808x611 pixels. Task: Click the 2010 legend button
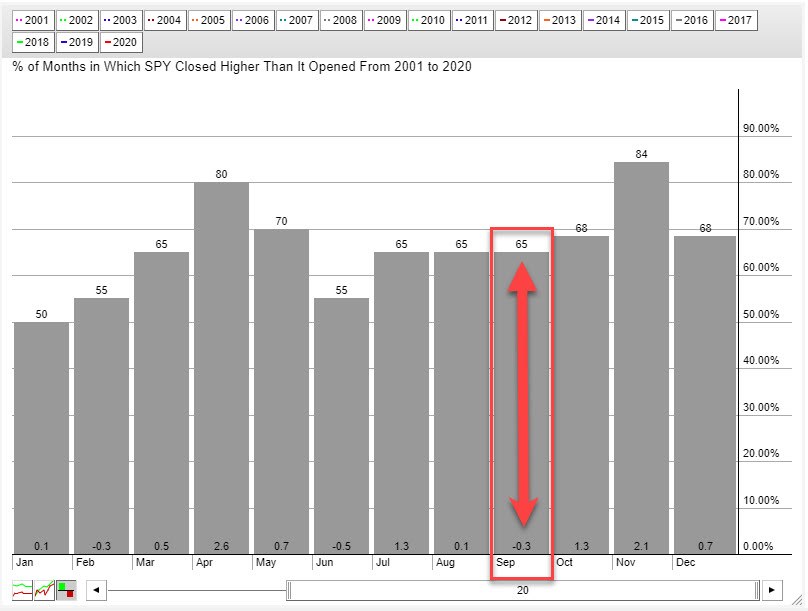(429, 20)
